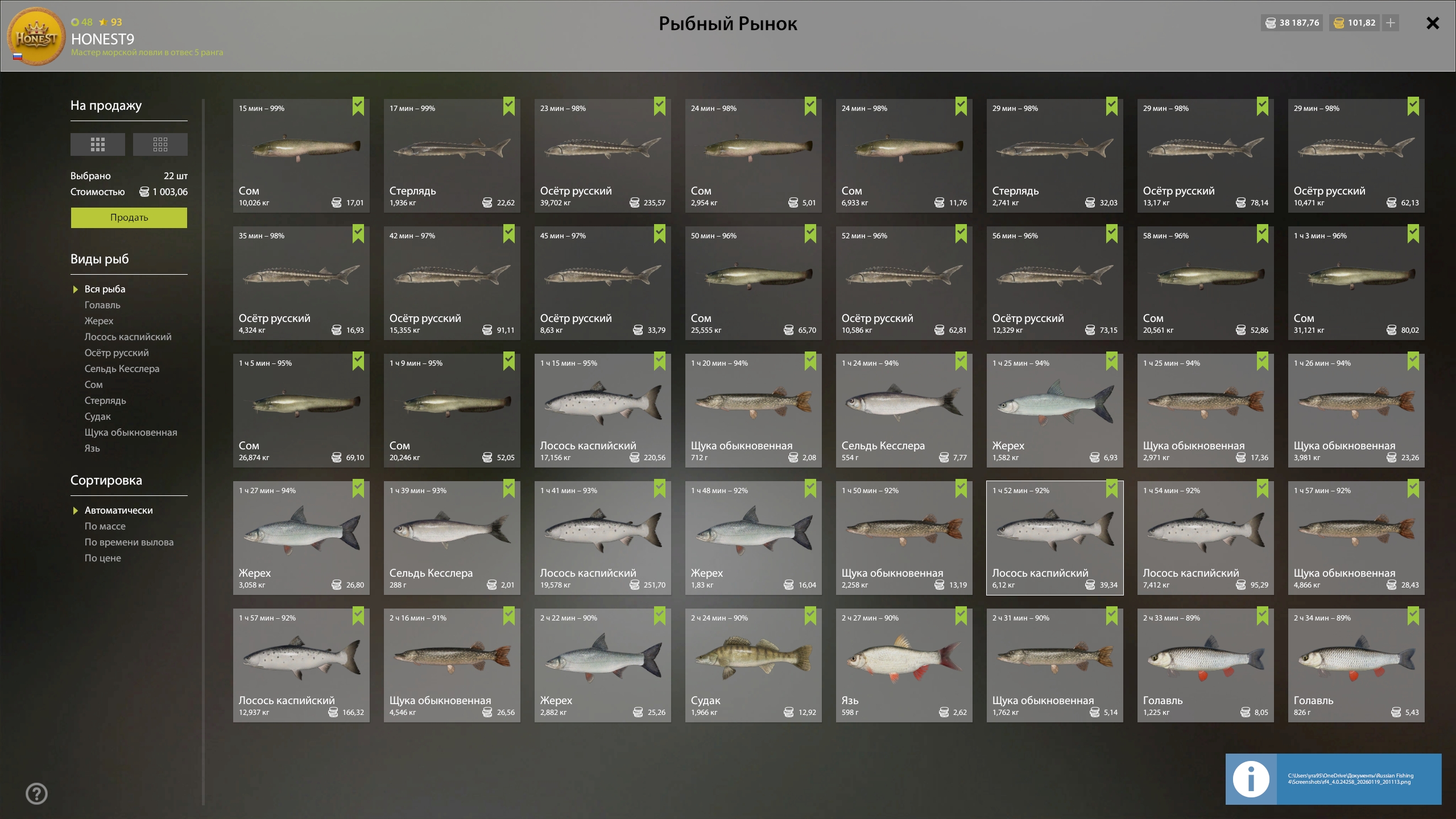Filter fish list by Осётр русский

(117, 353)
